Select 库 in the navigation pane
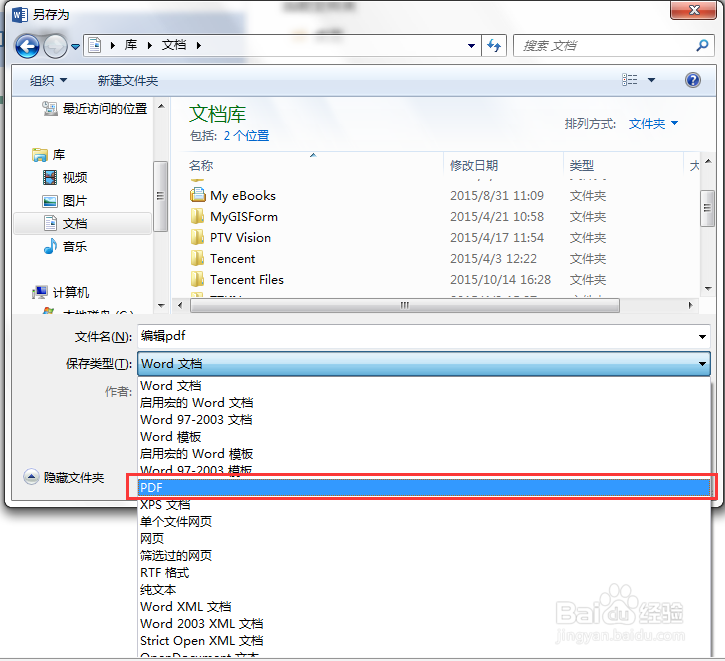This screenshot has height=661, width=725. (x=49, y=154)
